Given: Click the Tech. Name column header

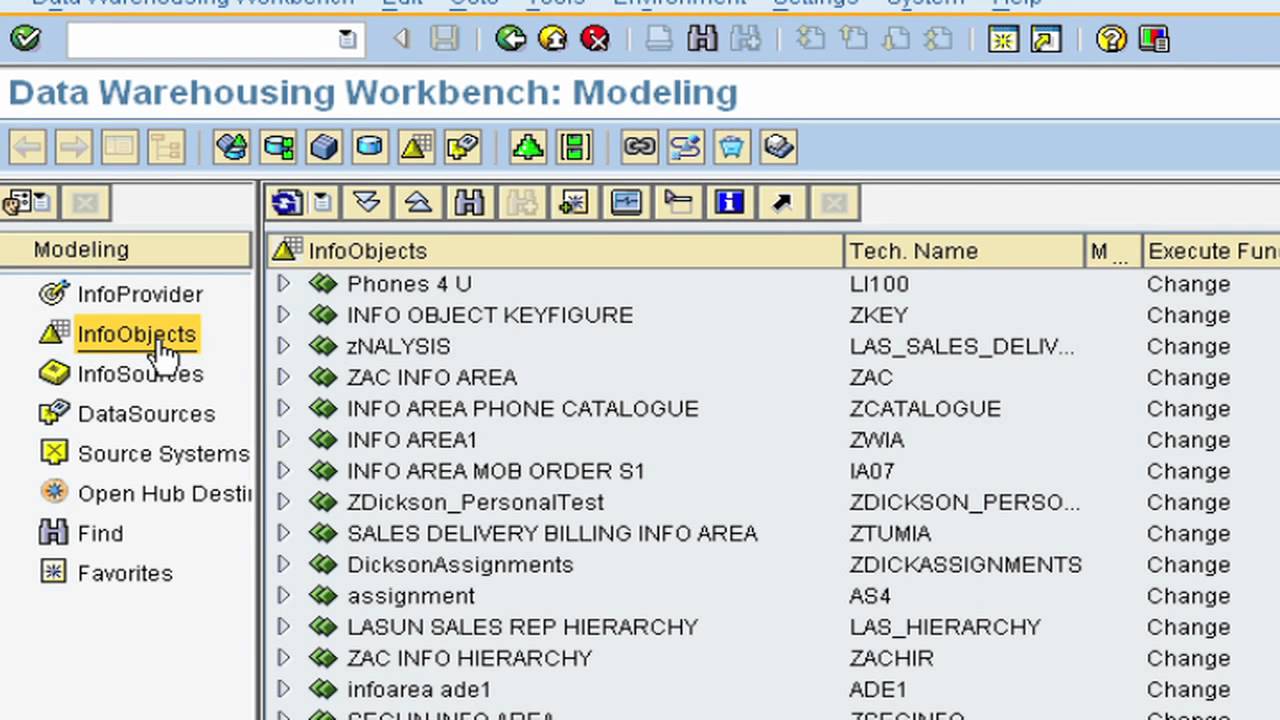Looking at the screenshot, I should 964,251.
